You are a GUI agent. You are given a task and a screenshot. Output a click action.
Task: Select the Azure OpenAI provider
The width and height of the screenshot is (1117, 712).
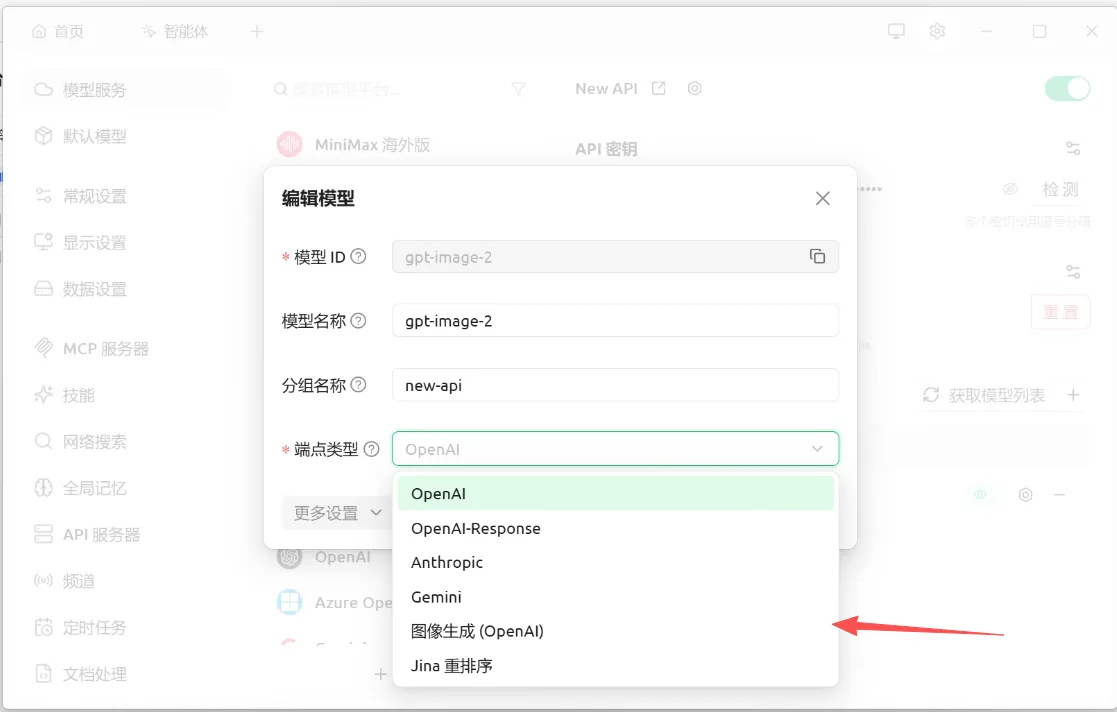(x=335, y=602)
